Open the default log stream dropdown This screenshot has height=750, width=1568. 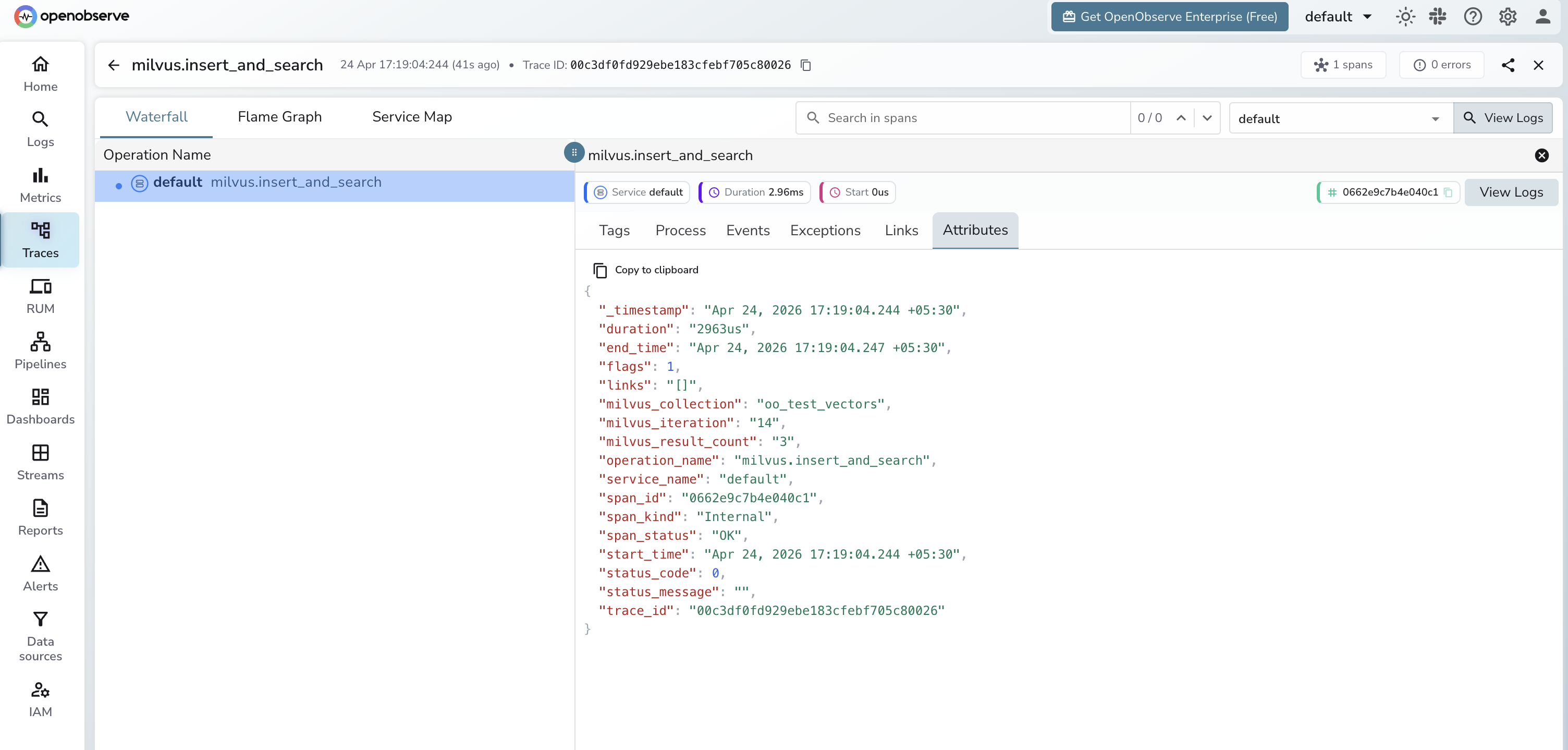pos(1340,118)
